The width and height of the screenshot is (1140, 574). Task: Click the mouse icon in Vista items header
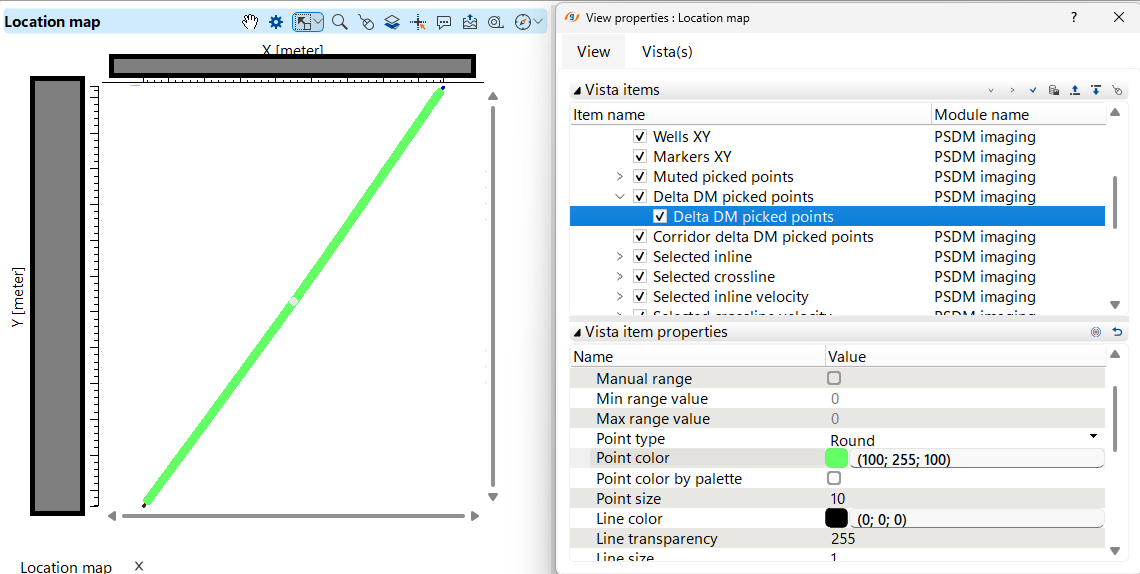pos(1117,91)
